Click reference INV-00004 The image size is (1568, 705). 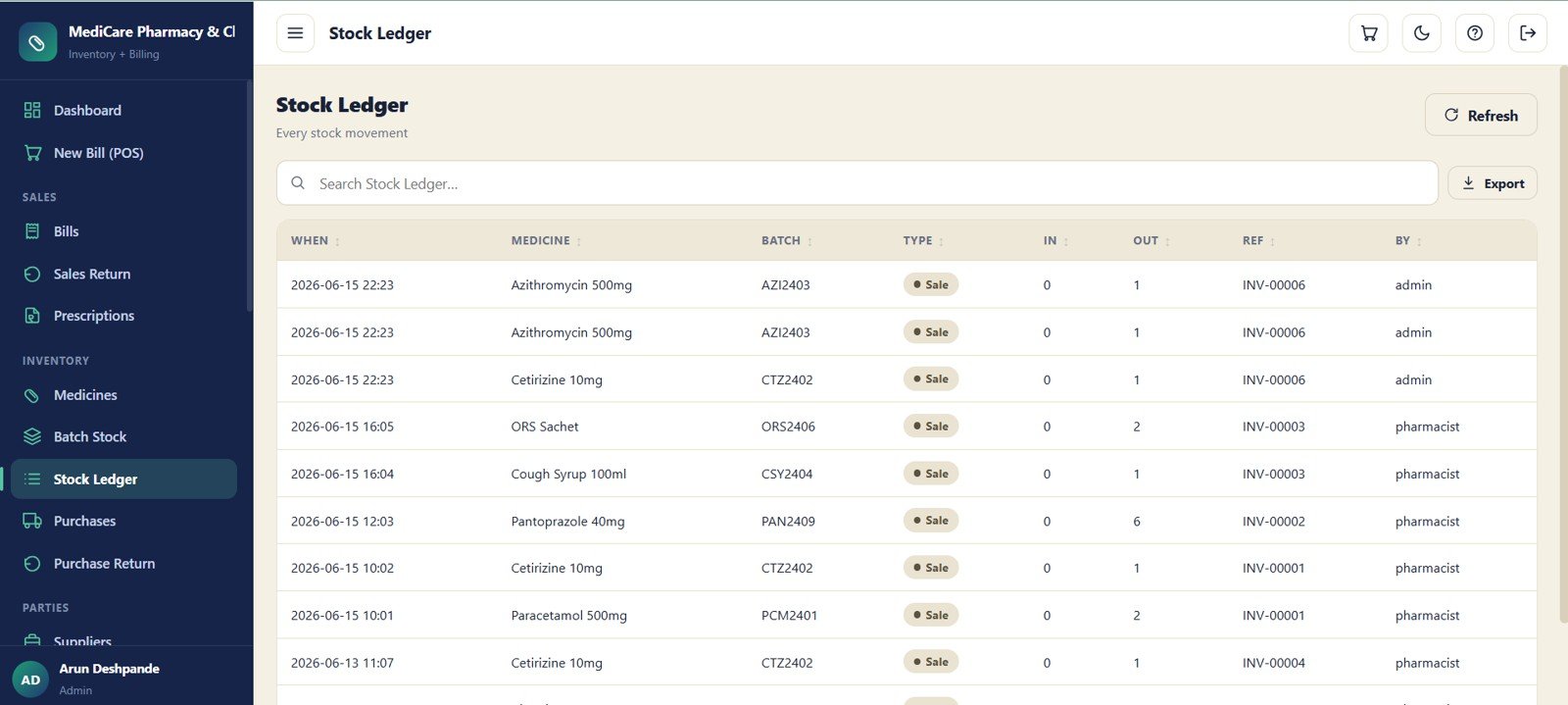1273,663
